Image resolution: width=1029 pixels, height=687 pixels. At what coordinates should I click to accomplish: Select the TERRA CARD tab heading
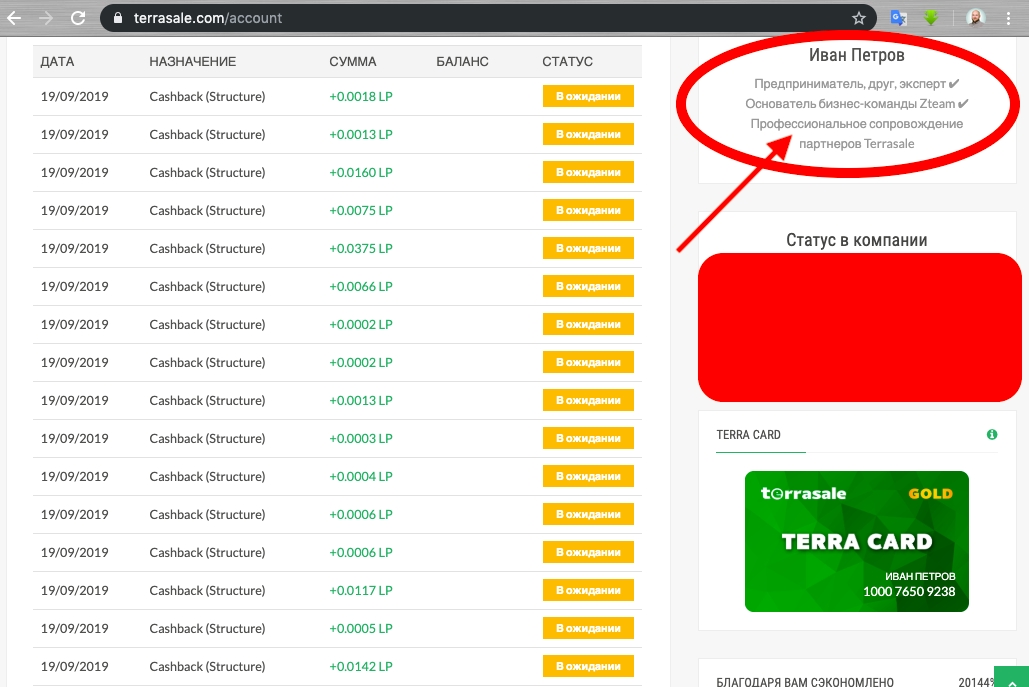(x=748, y=435)
